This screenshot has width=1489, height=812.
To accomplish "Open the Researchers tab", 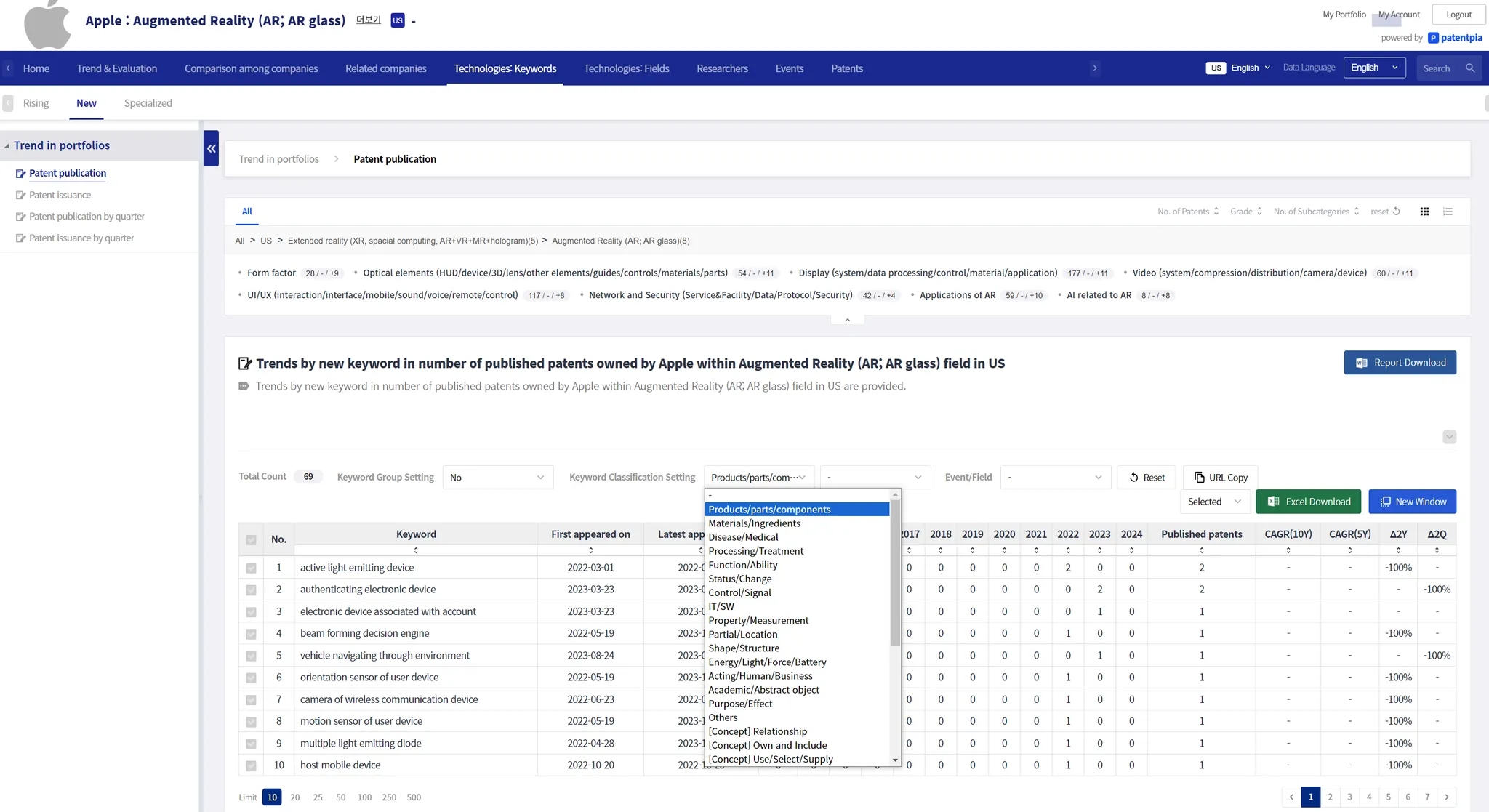I will 722,68.
